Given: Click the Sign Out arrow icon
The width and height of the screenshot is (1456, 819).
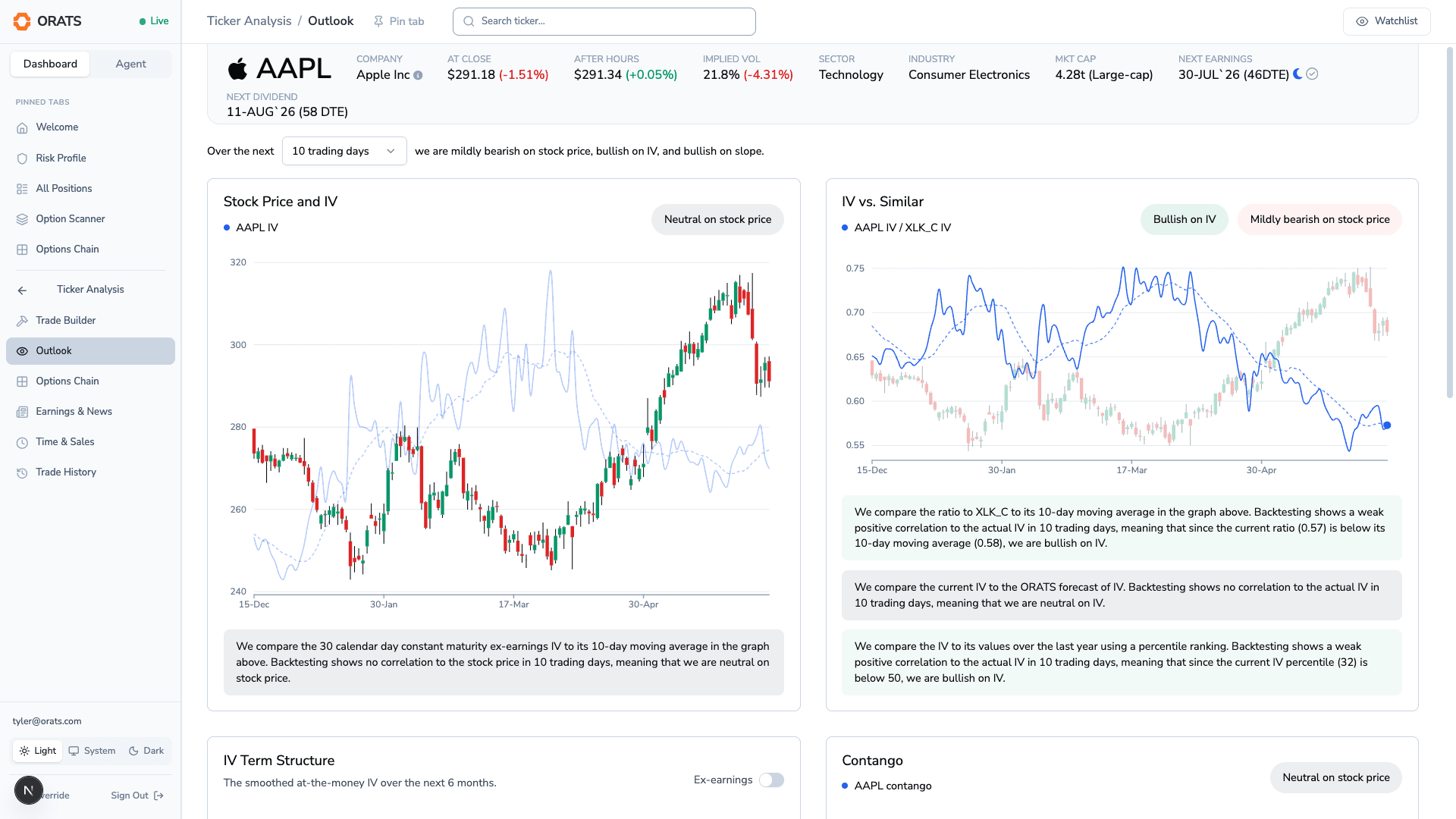Looking at the screenshot, I should [x=158, y=795].
